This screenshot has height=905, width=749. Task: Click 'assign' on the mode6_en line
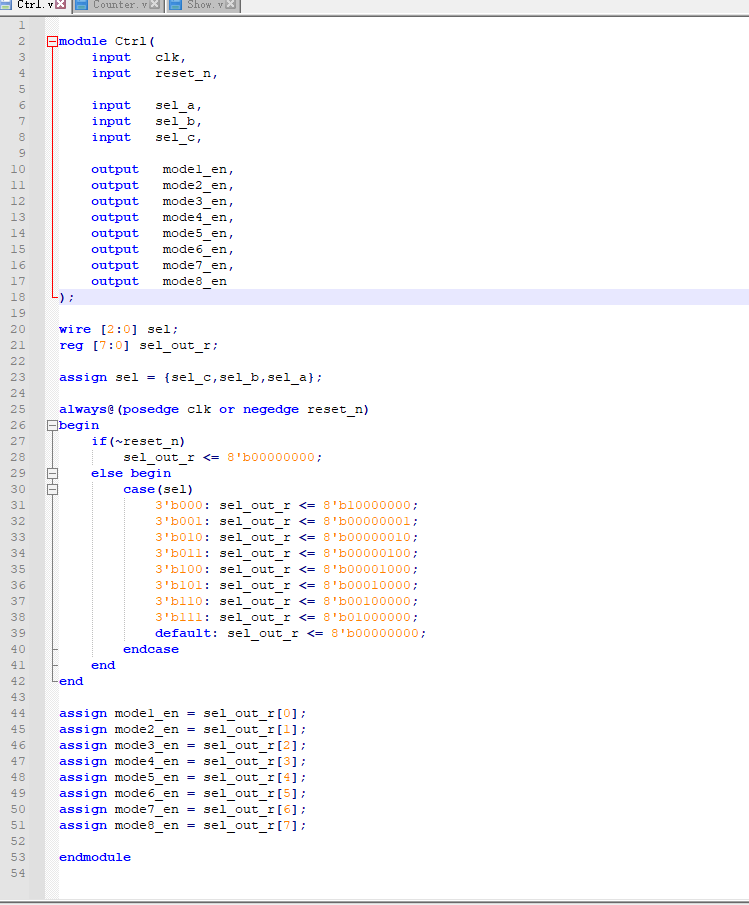point(83,794)
